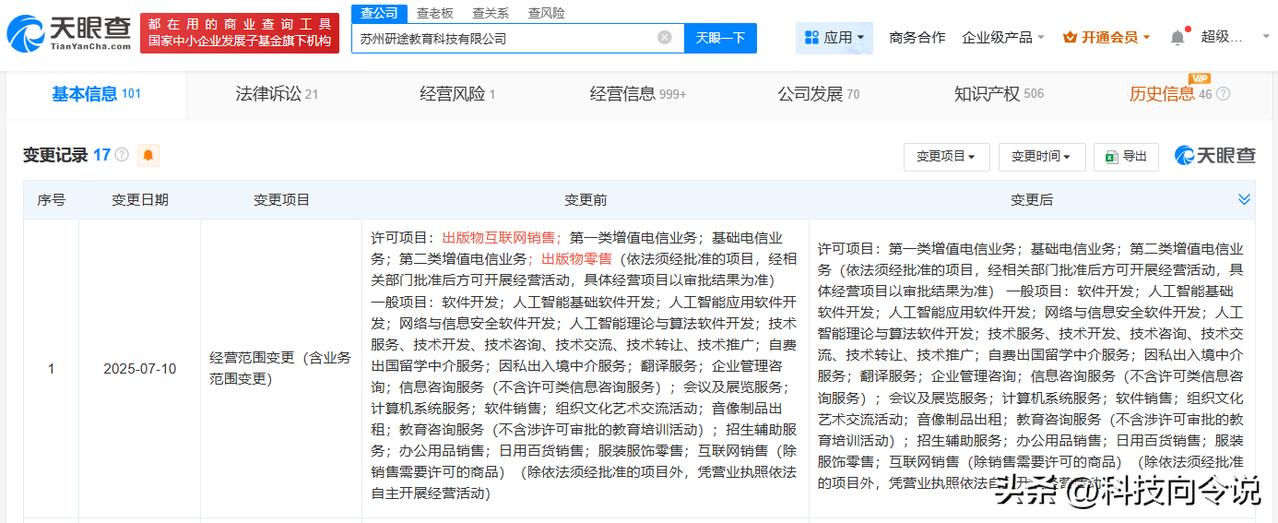1278x523 pixels.
Task: Click the 导出 export button
Action: tap(1126, 157)
